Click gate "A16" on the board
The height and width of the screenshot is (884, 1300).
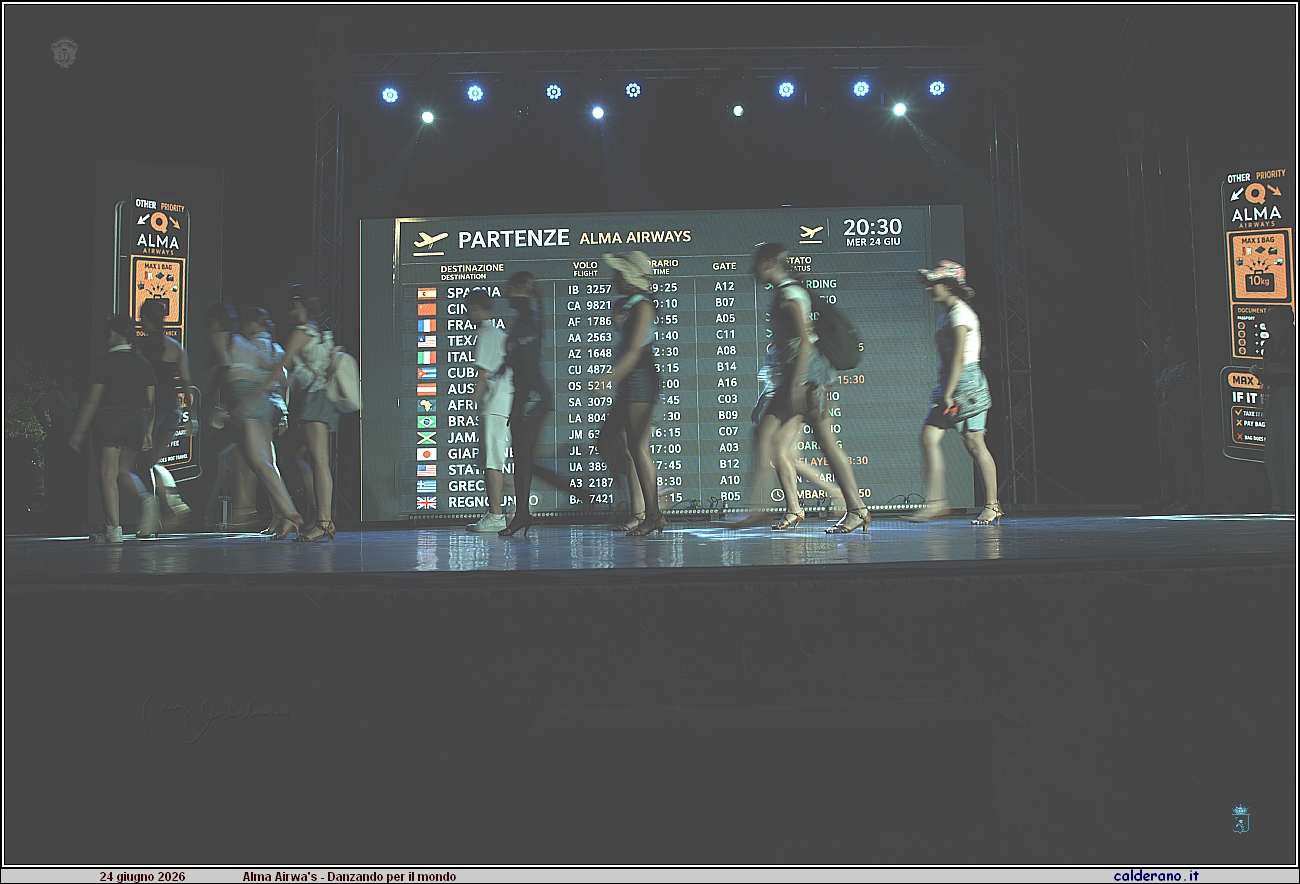click(x=727, y=383)
